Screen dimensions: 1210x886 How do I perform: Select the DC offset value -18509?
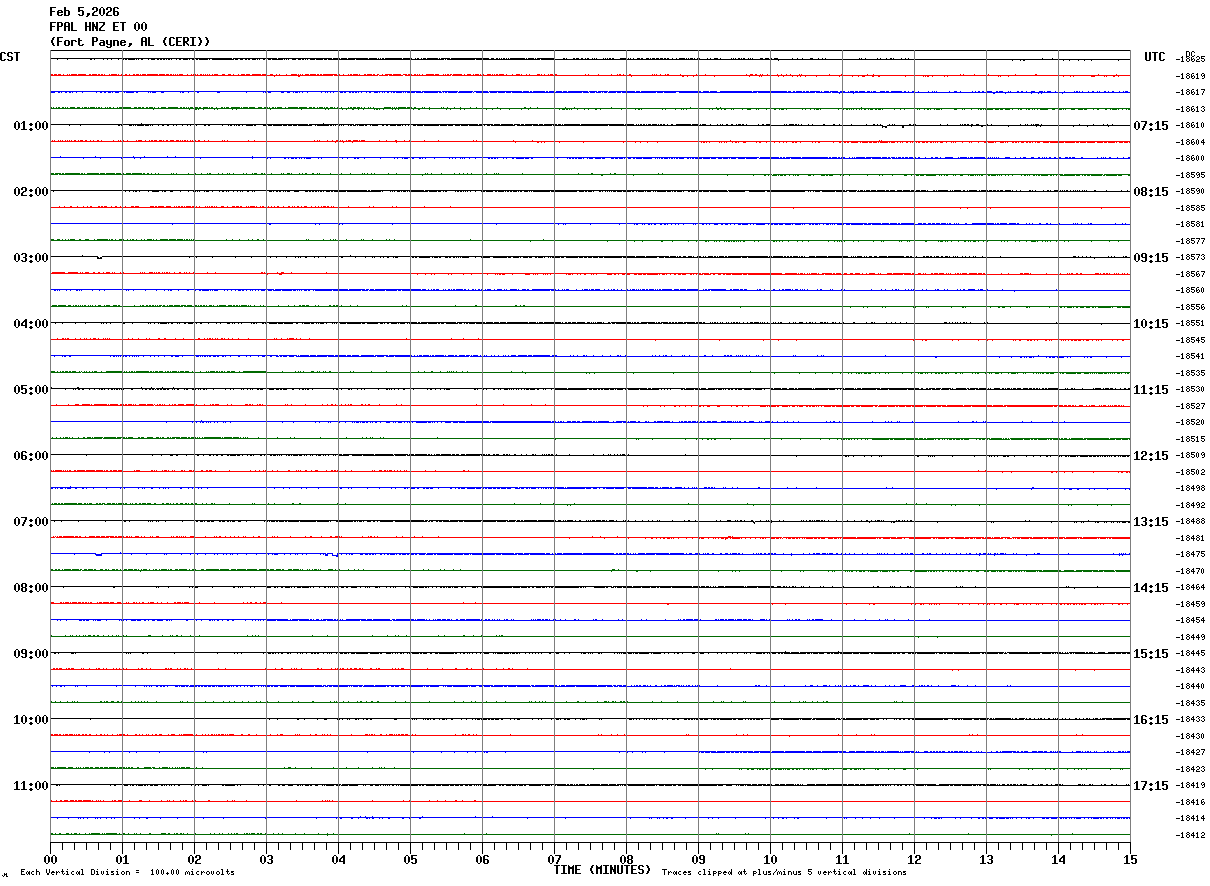tap(1190, 456)
